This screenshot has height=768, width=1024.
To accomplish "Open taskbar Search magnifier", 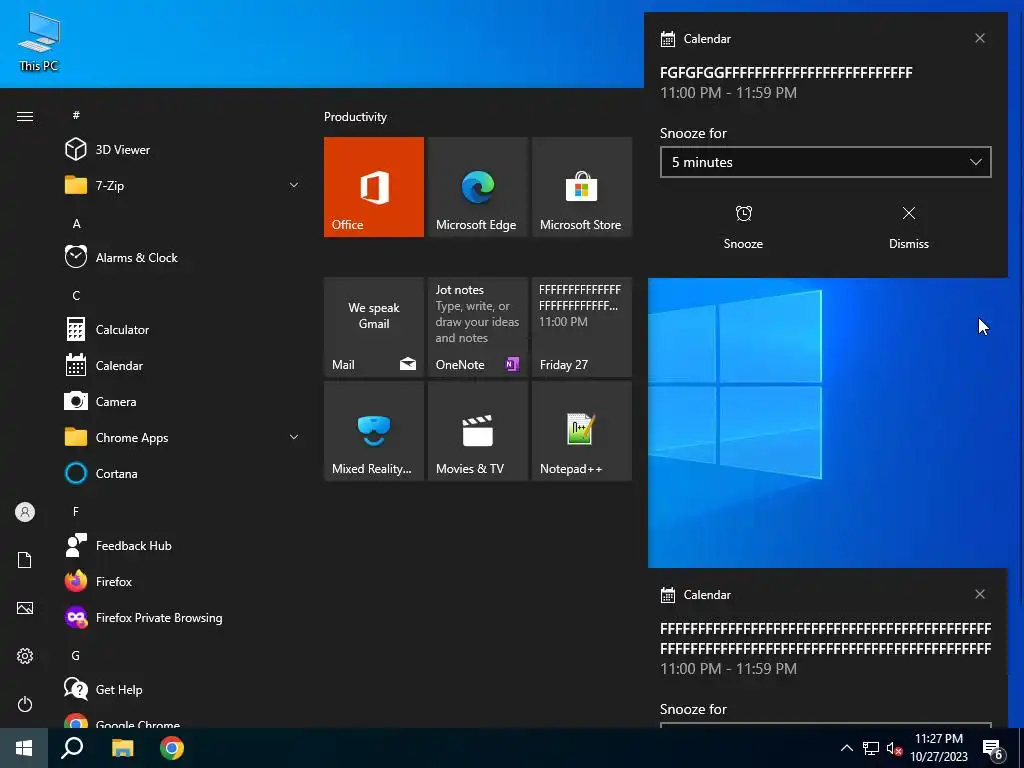I will (x=72, y=748).
